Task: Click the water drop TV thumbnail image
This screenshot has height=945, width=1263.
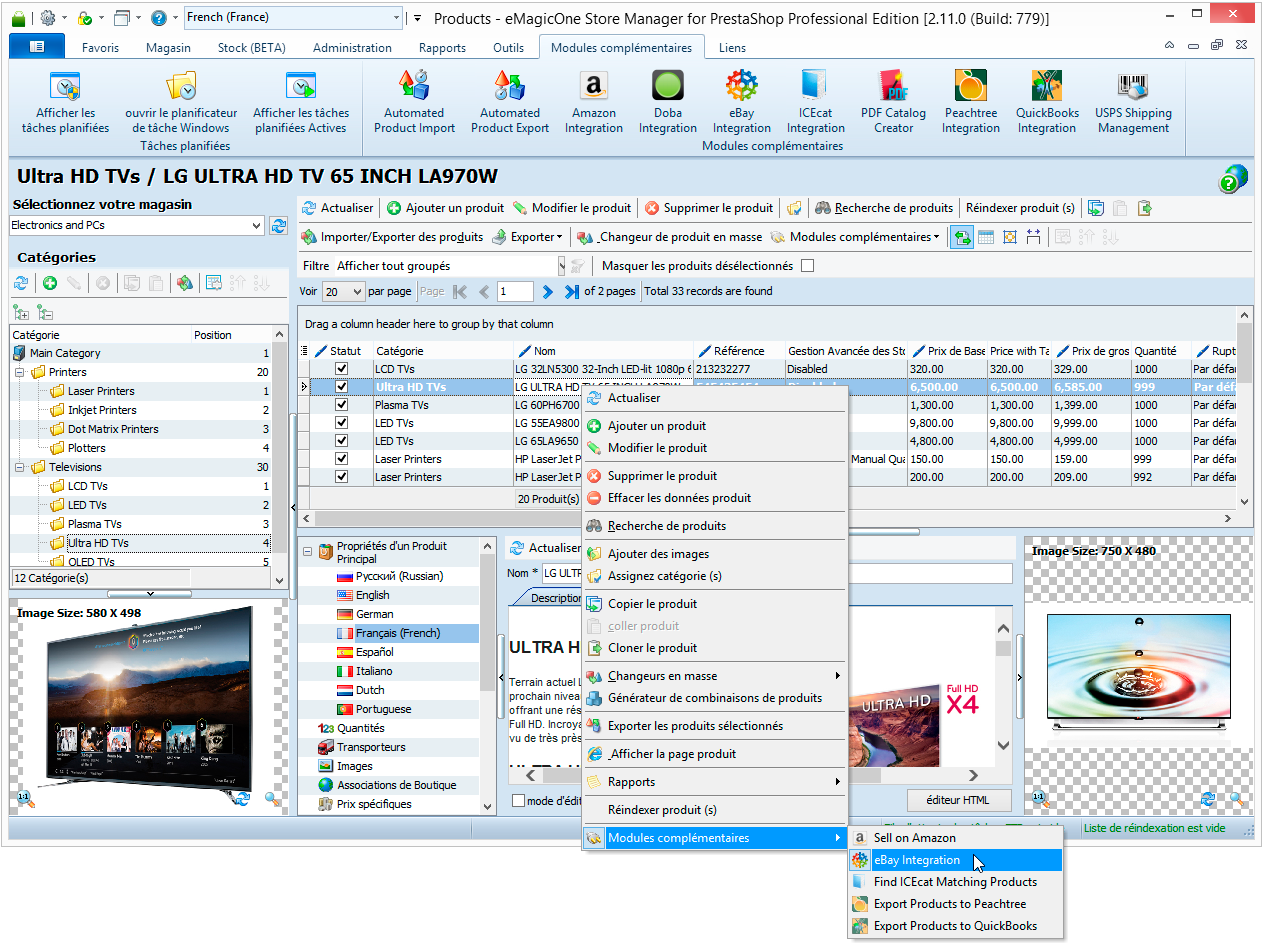Action: coord(1137,668)
